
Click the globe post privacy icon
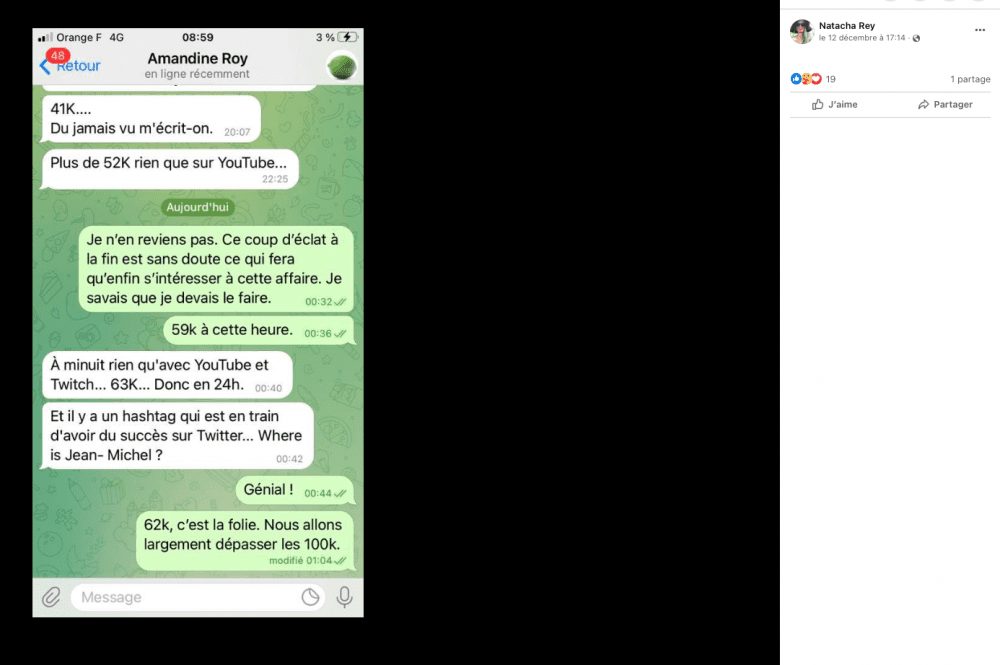click(916, 38)
